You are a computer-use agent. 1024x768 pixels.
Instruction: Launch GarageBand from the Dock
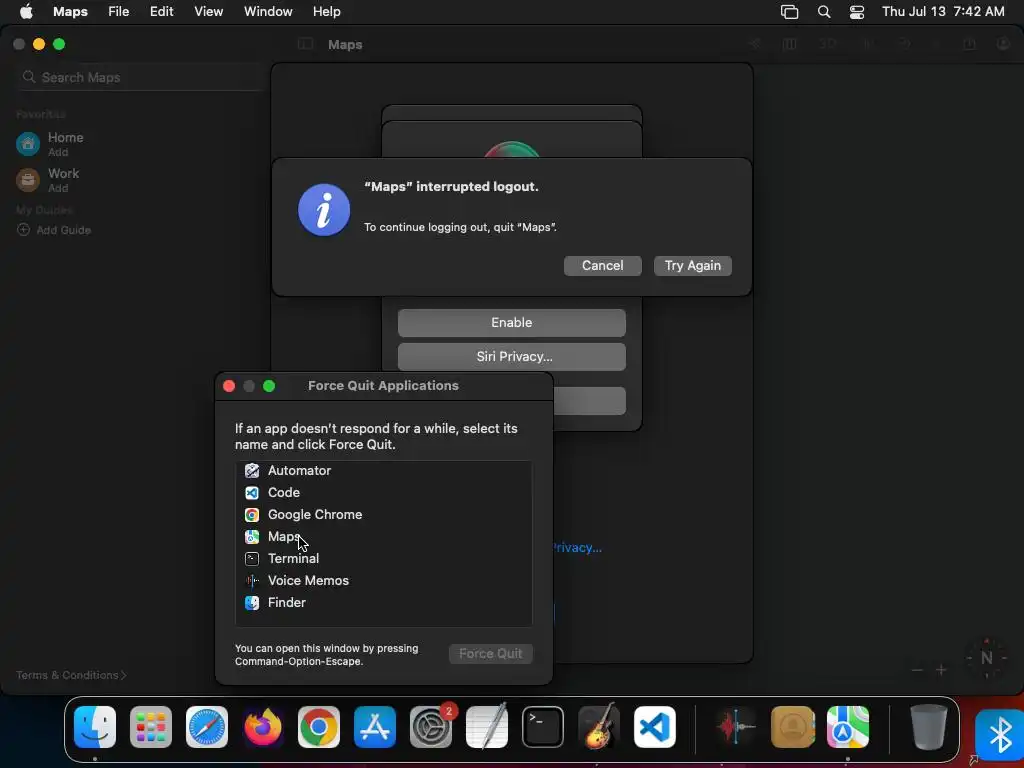599,727
